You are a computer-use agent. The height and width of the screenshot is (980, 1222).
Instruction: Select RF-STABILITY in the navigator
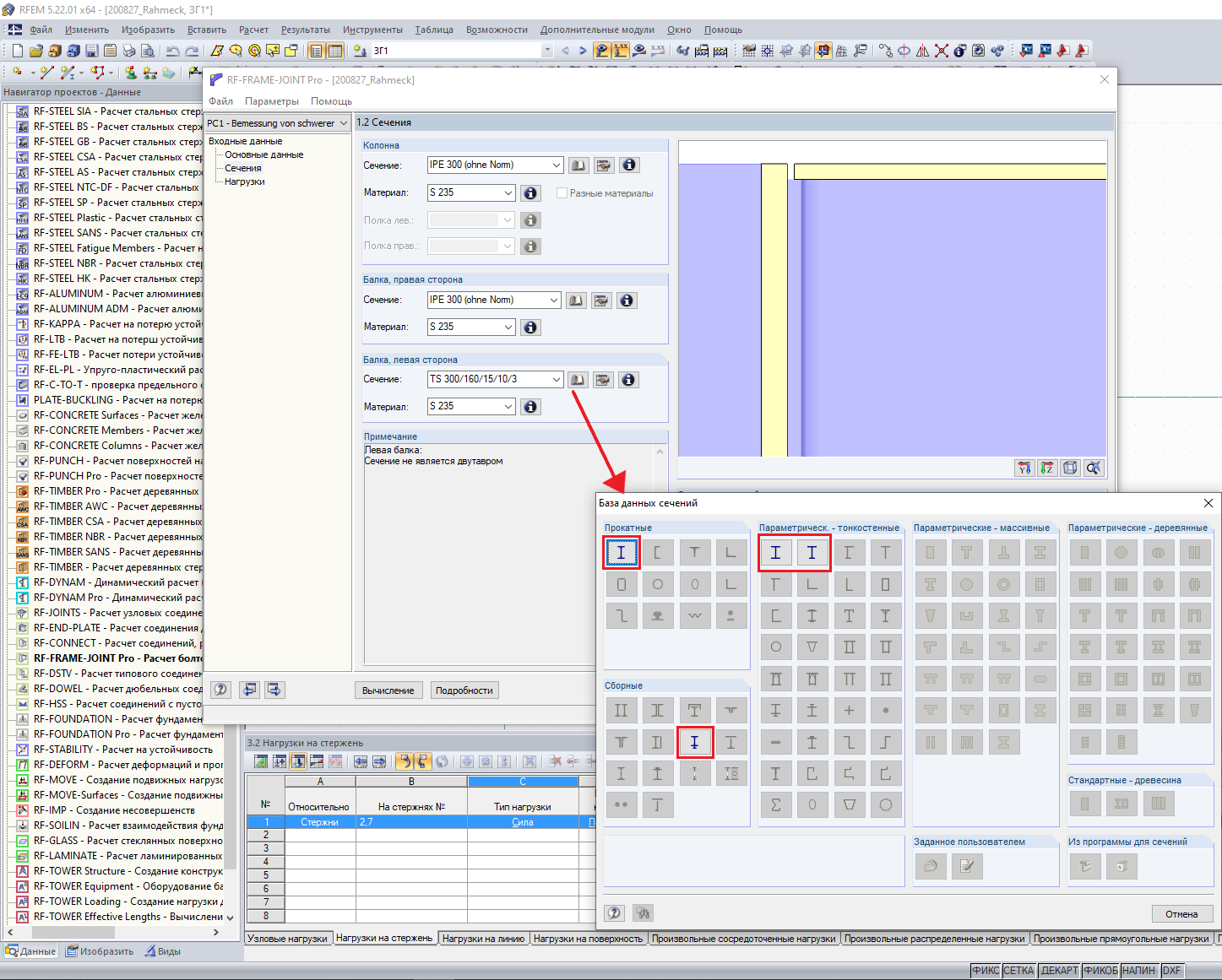coord(114,750)
